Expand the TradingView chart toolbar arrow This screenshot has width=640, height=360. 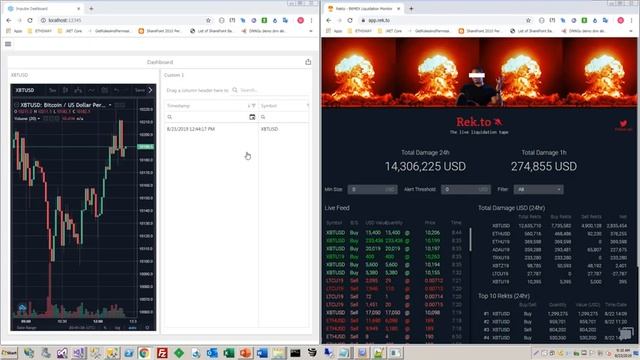coord(150,90)
